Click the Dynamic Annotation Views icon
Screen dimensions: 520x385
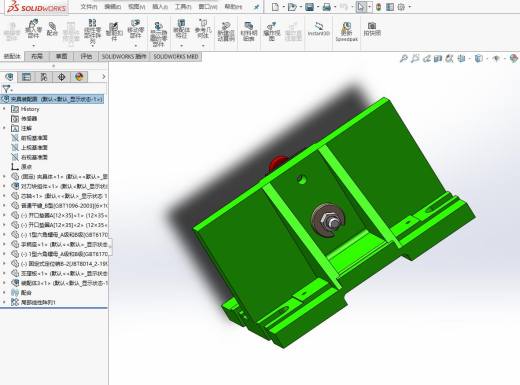pyautogui.click(x=449, y=59)
